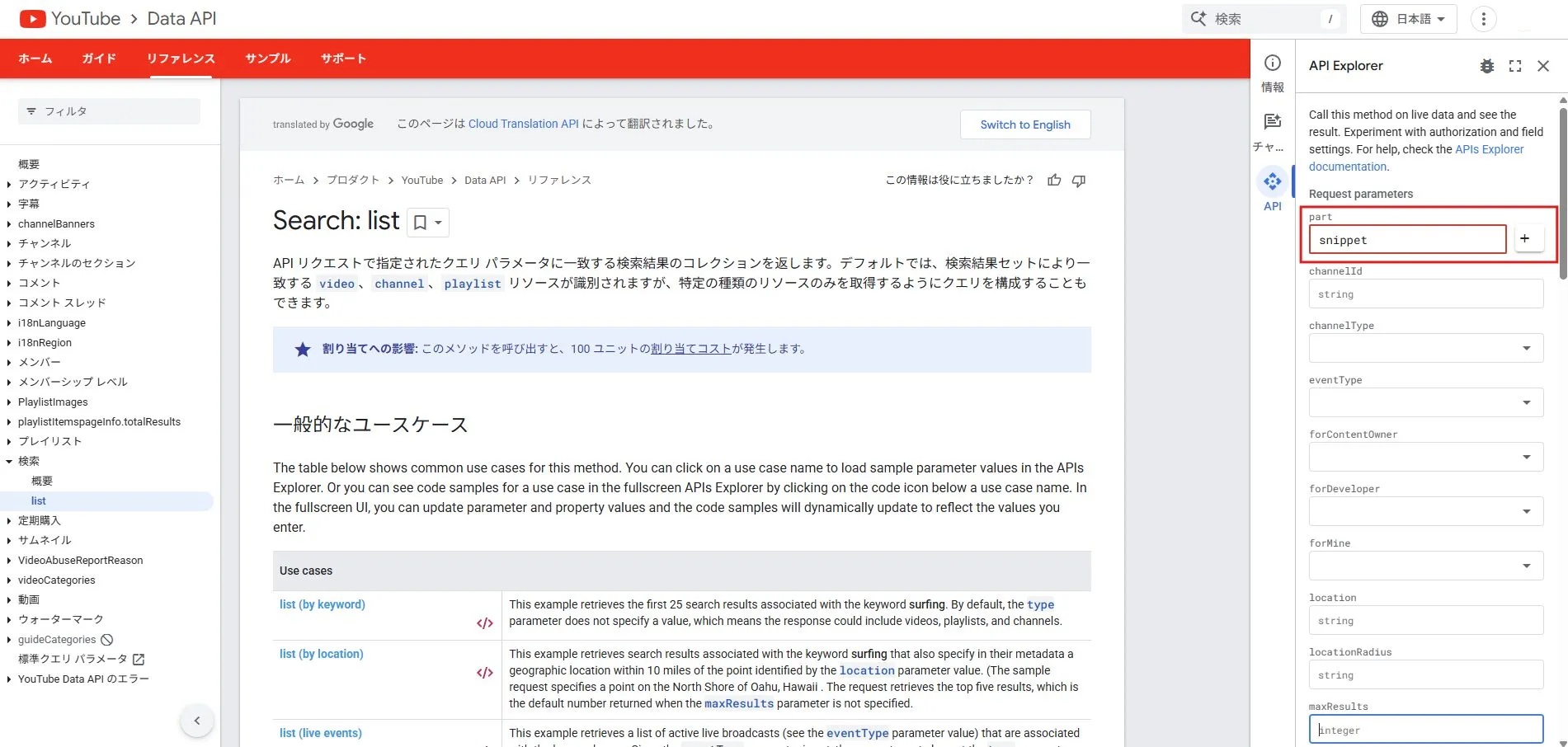Open the chat panel icon
This screenshot has width=1568, height=747.
point(1273,122)
